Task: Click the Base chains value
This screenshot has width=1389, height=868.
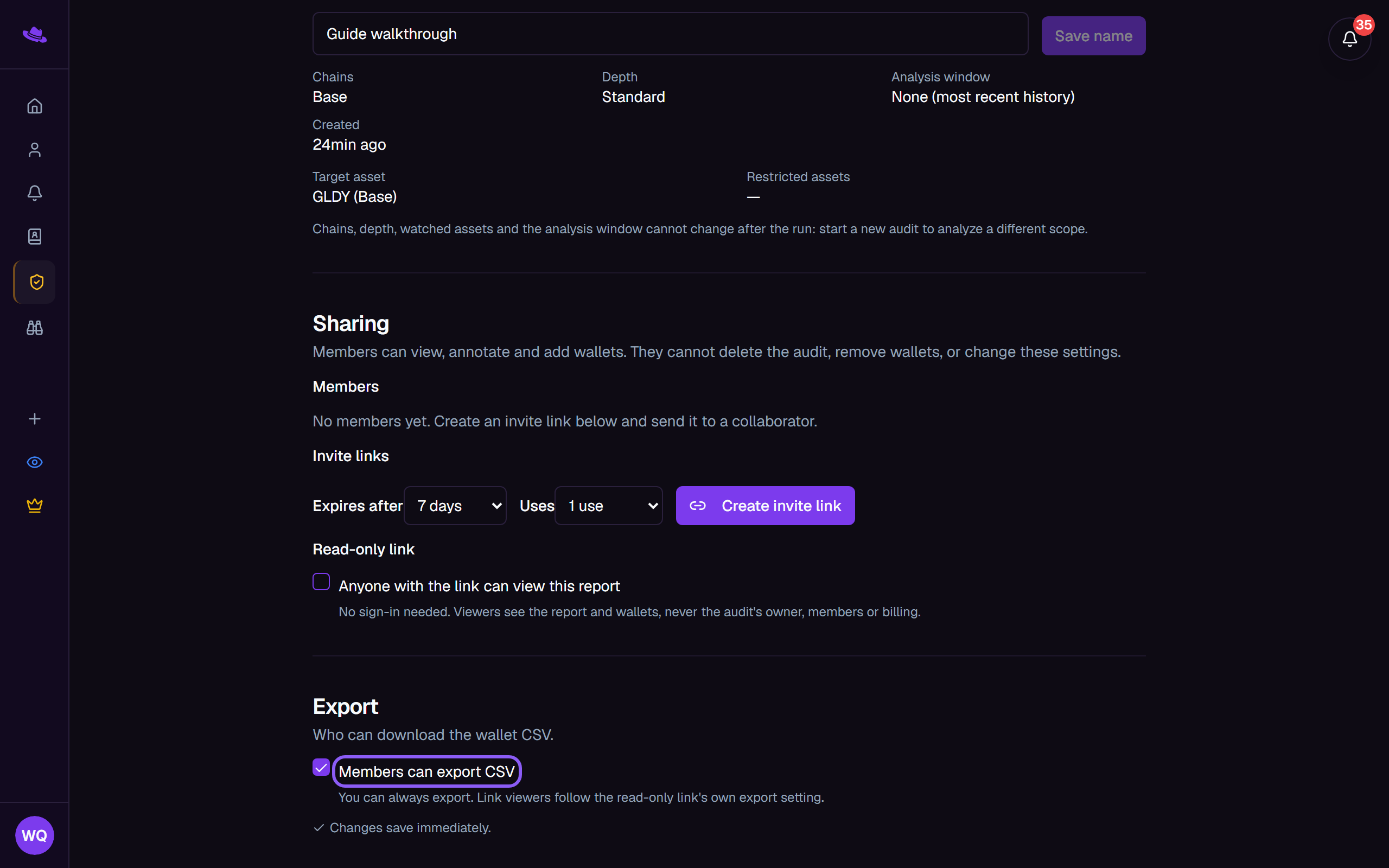Action: 329,97
